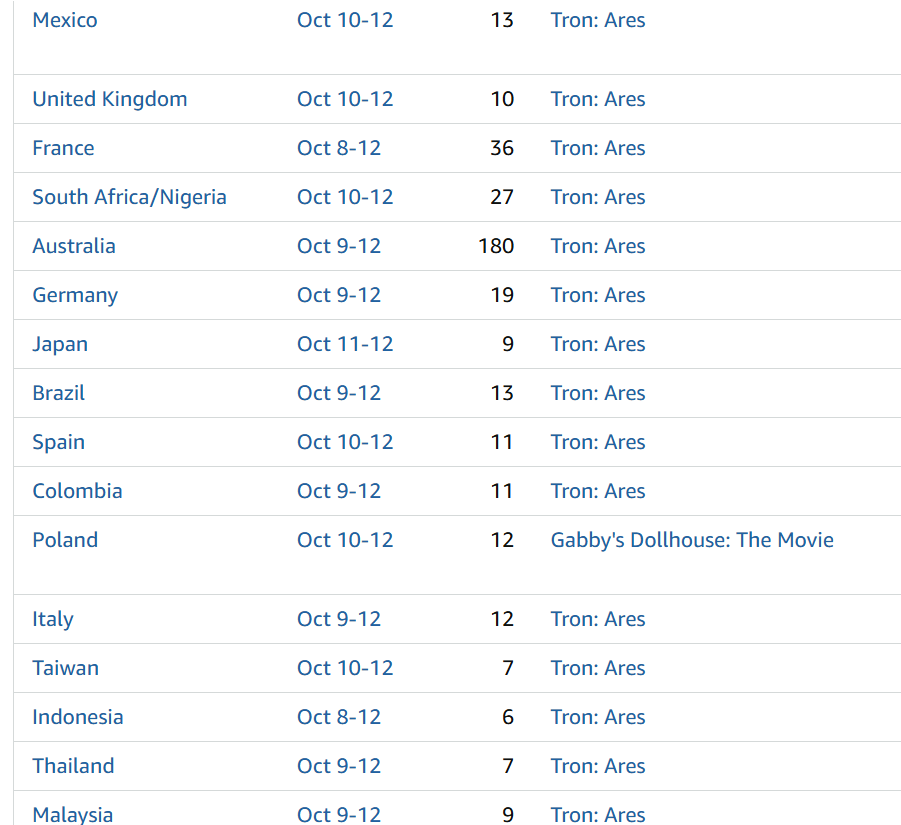The width and height of the screenshot is (901, 825).
Task: Click Japan's Oct 11-12 weekend link
Action: [x=345, y=344]
